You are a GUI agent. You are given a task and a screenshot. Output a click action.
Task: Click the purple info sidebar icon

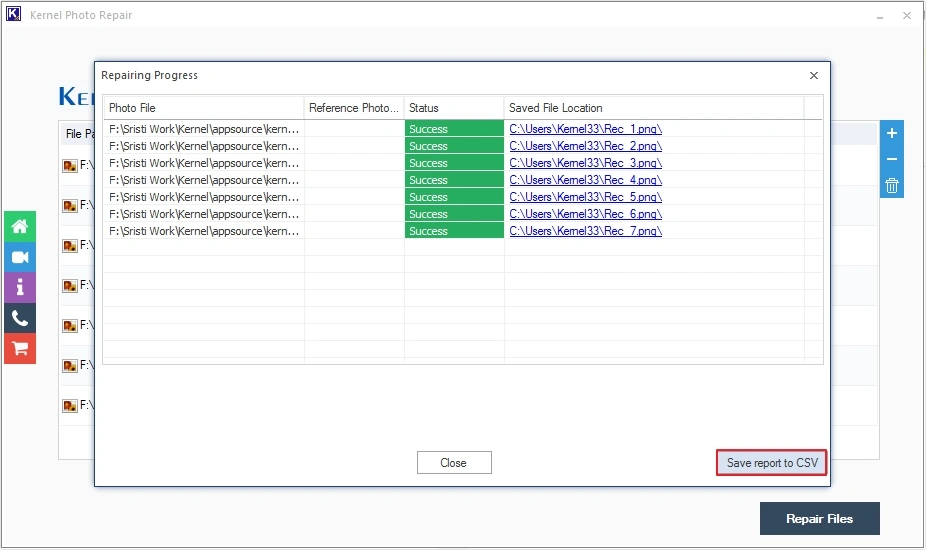(20, 287)
